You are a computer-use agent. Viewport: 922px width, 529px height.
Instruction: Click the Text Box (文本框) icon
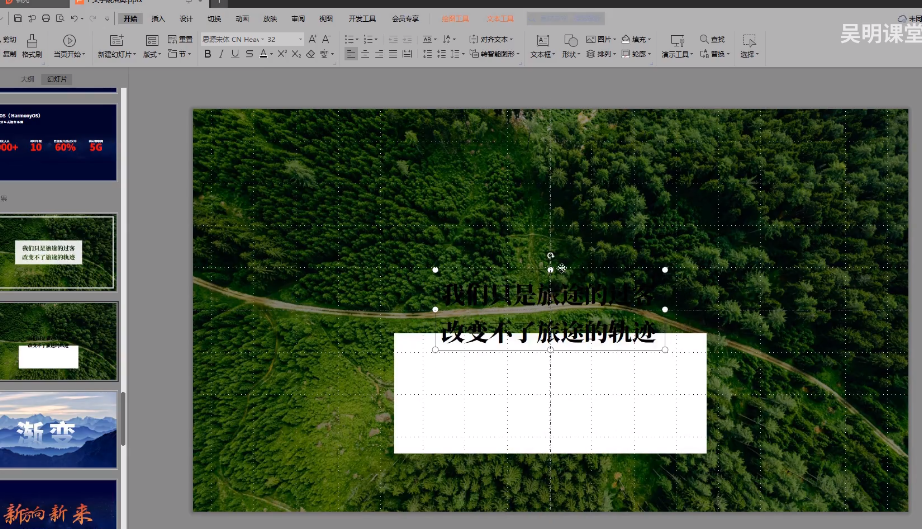tap(543, 41)
